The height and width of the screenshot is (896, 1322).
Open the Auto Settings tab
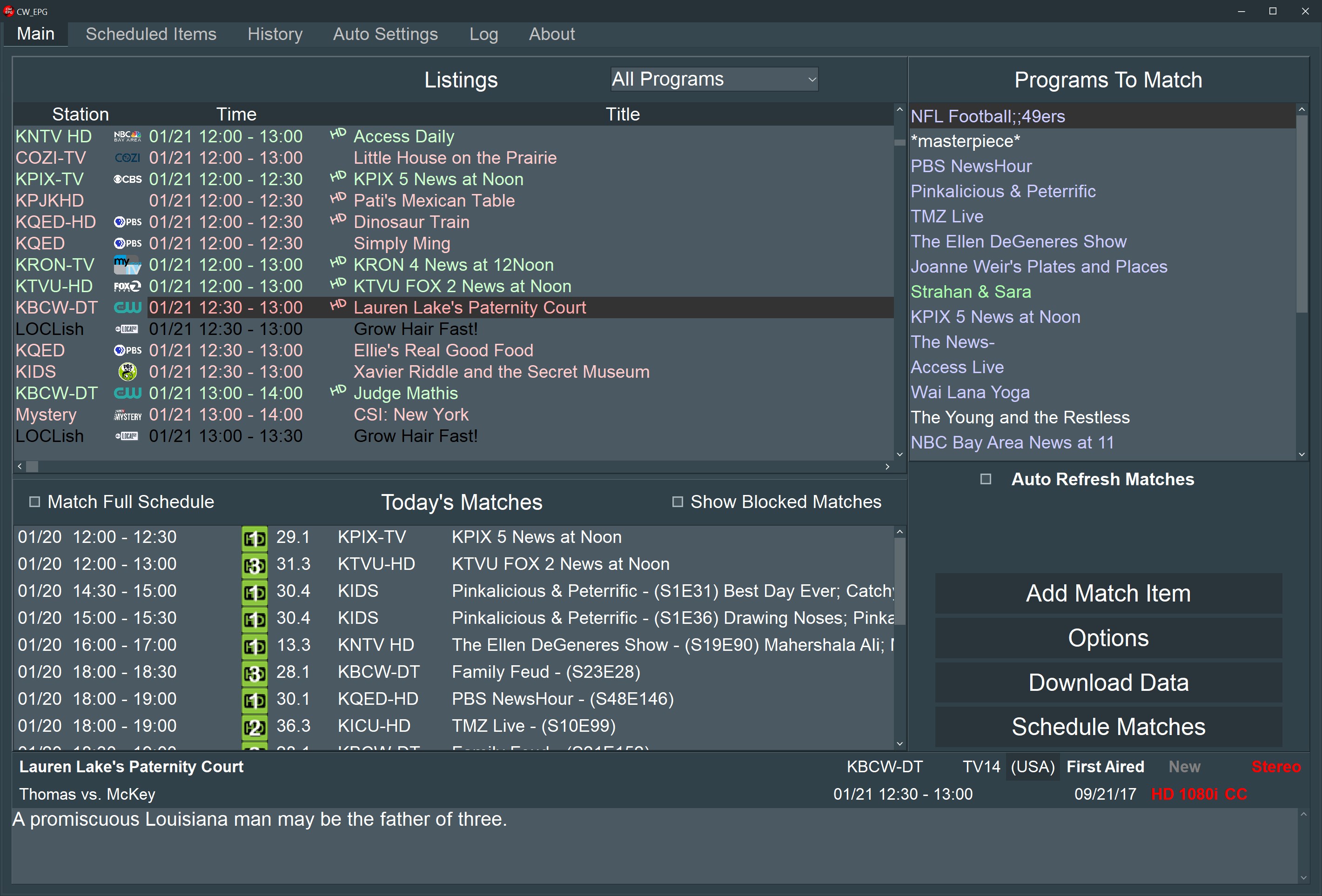pyautogui.click(x=385, y=34)
